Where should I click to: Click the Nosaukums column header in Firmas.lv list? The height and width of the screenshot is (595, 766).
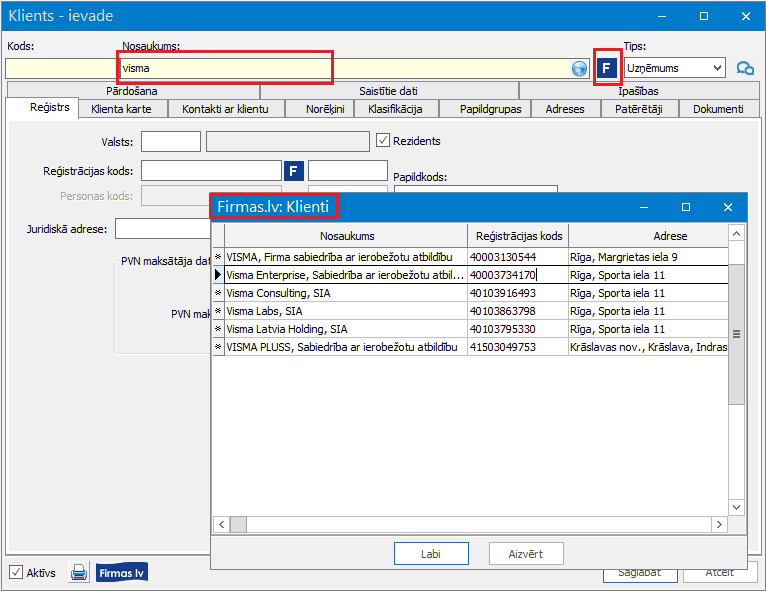pos(347,236)
